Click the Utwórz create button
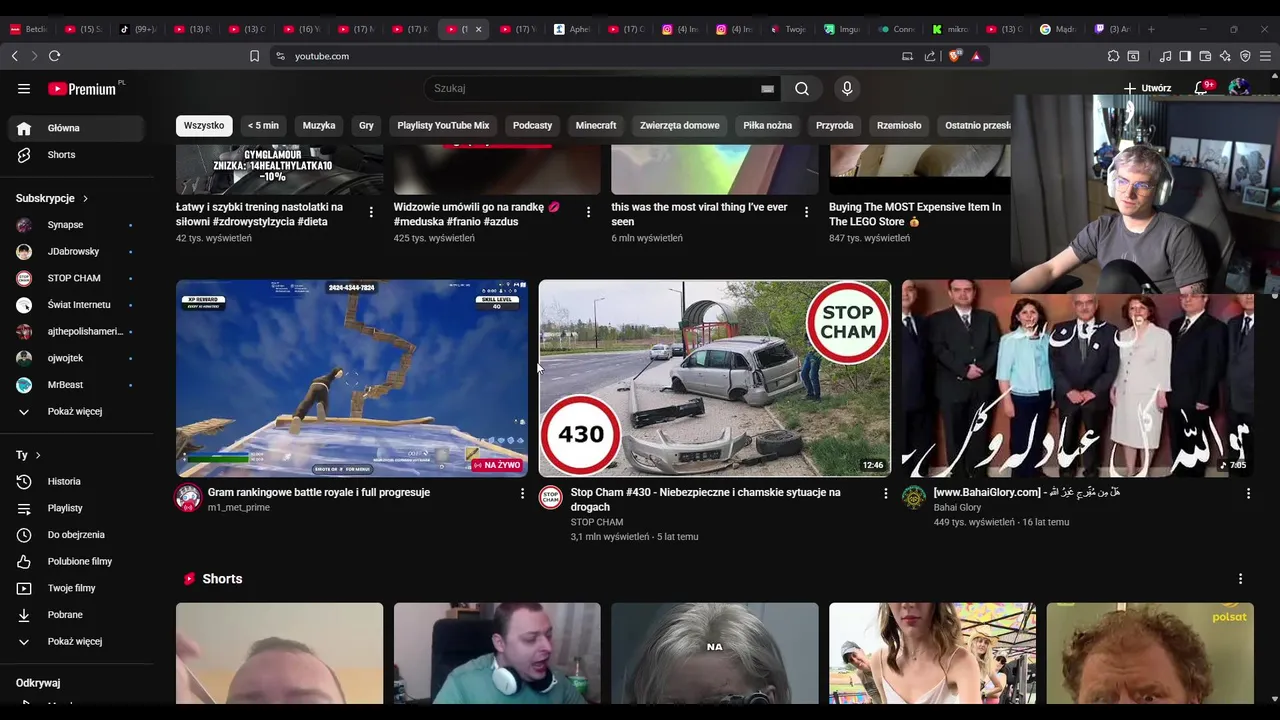This screenshot has height=720, width=1280. [x=1146, y=88]
